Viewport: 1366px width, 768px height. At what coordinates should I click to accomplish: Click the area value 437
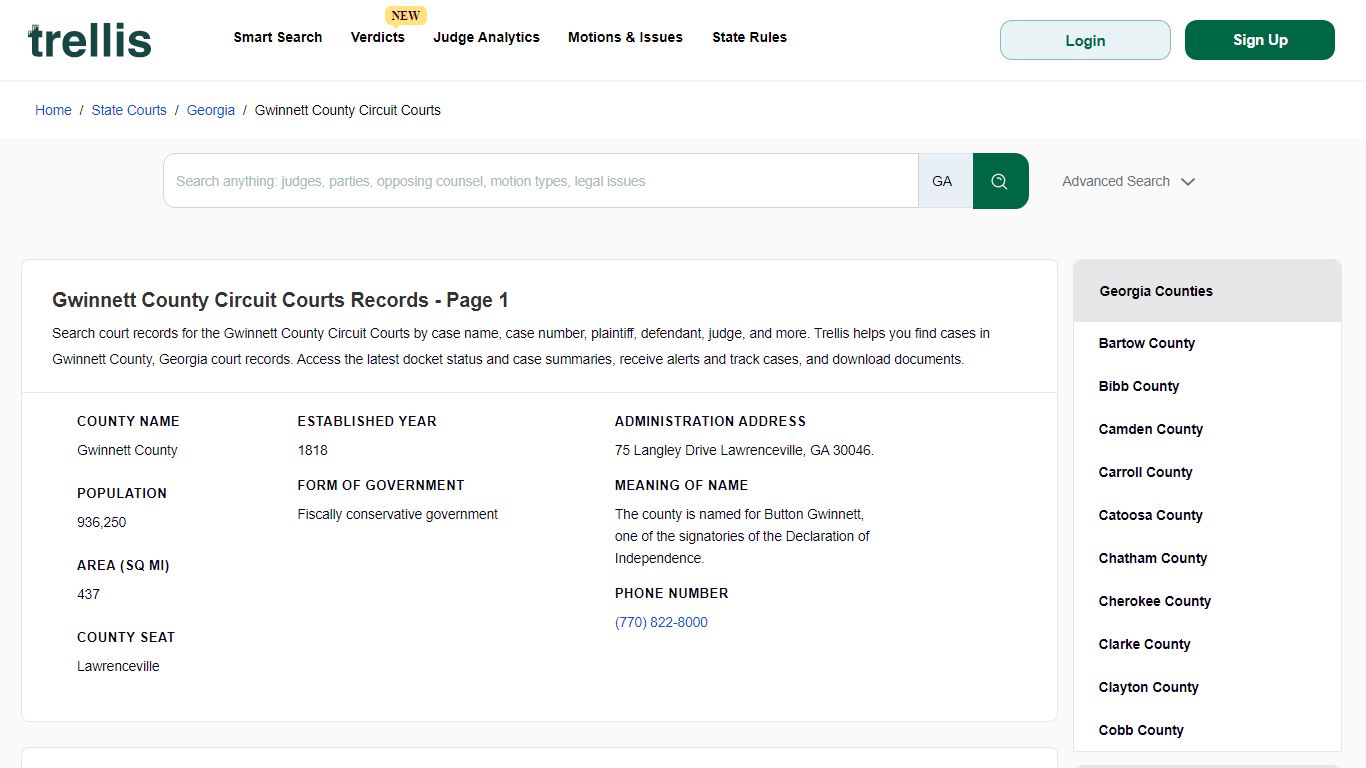click(89, 594)
